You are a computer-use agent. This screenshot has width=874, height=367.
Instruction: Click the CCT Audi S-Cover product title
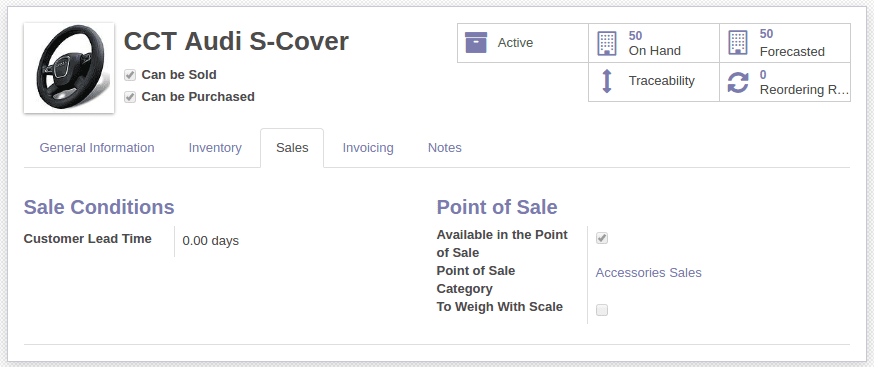click(x=236, y=41)
